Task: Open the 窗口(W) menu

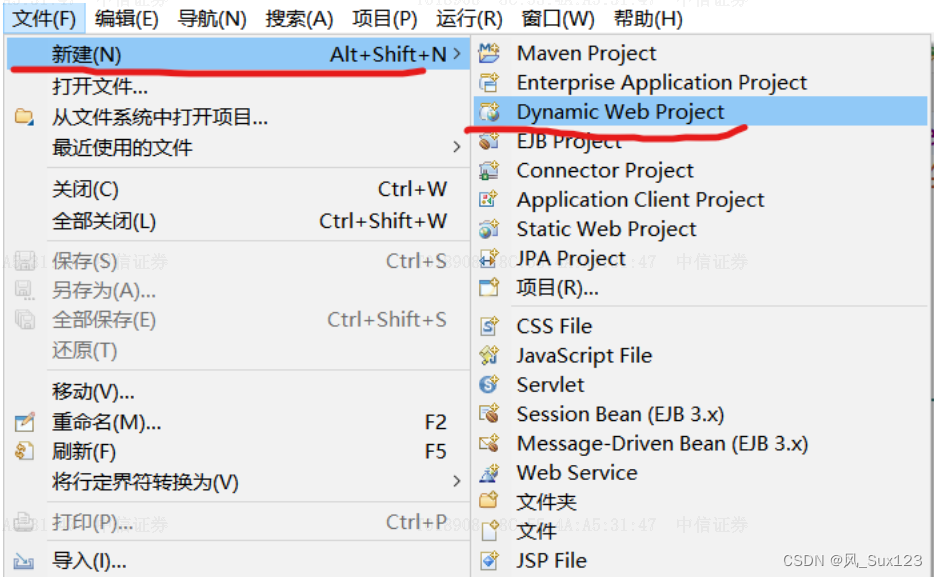Action: pyautogui.click(x=558, y=19)
